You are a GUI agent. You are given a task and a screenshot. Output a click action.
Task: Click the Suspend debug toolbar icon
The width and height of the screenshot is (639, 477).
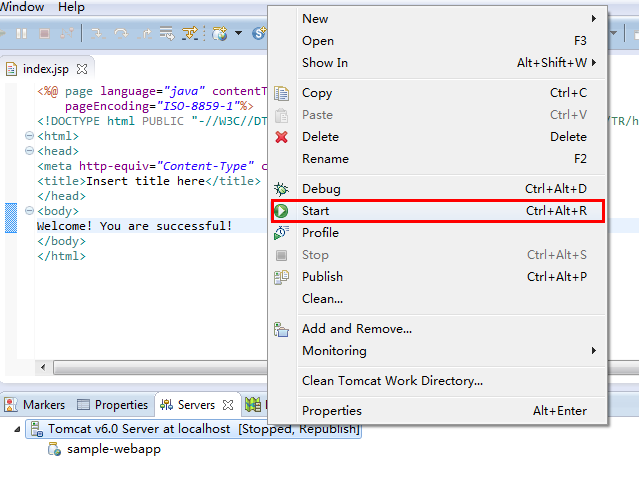coord(22,33)
